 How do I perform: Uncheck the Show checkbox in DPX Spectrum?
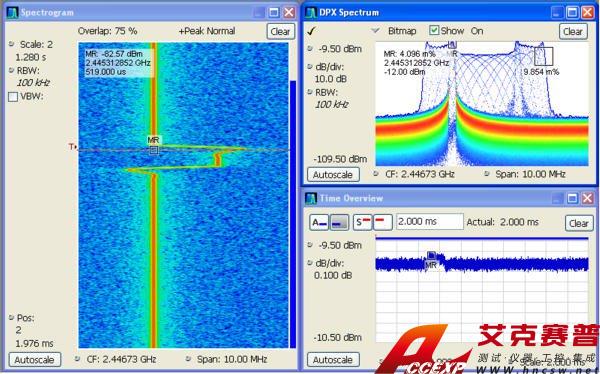click(x=434, y=30)
